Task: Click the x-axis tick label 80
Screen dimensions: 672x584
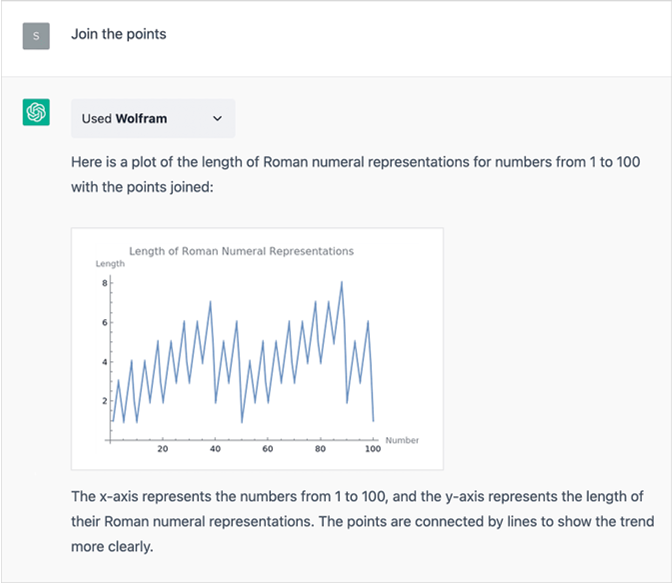Action: coord(320,450)
